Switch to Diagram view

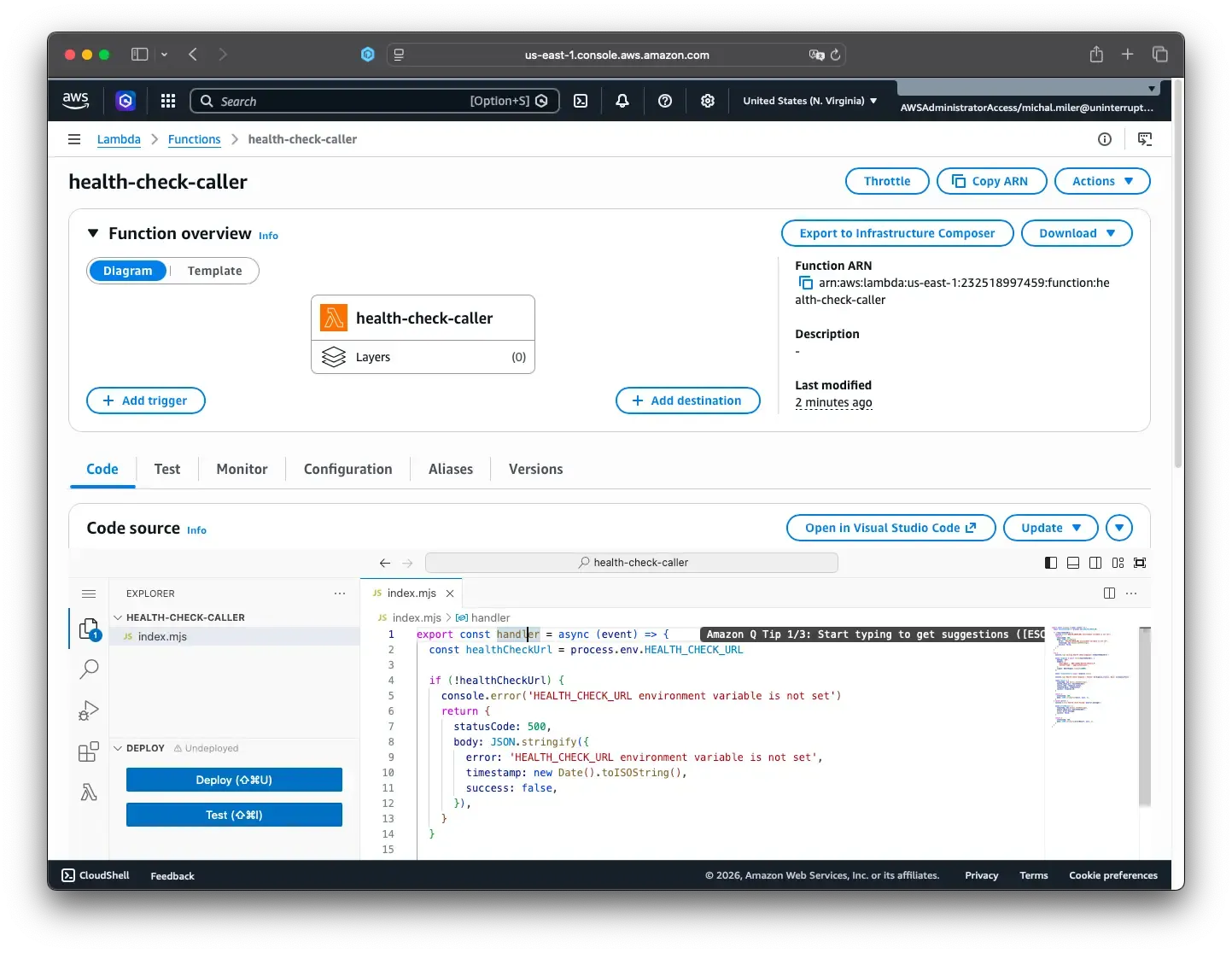point(128,271)
